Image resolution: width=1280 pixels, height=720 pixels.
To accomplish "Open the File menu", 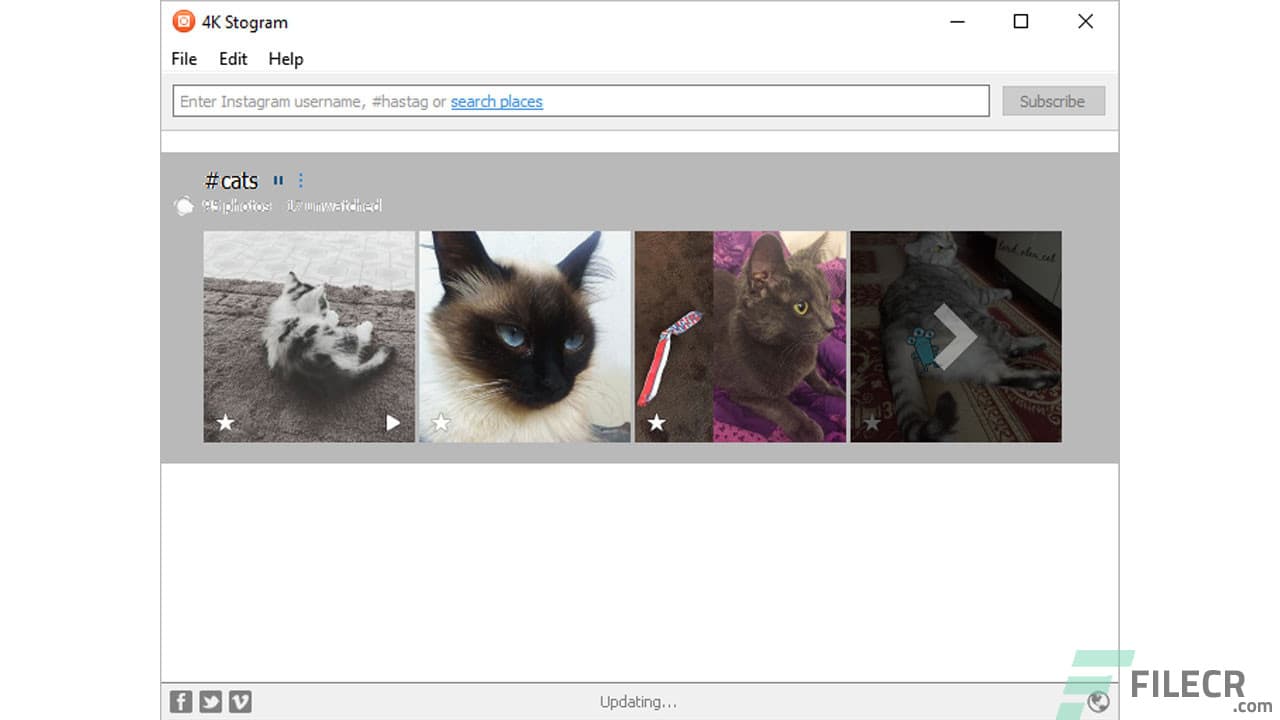I will (183, 59).
